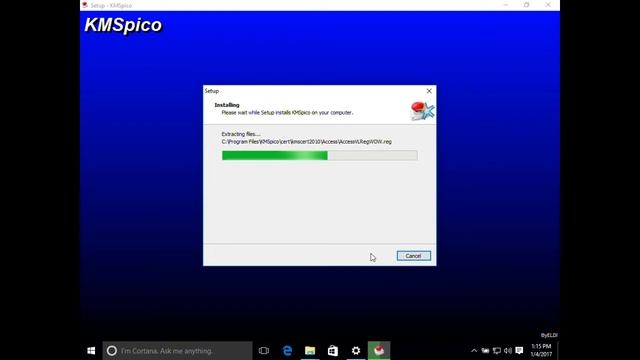The width and height of the screenshot is (640, 360).
Task: Close the Setup - KMSpico outer window
Action: pyautogui.click(x=548, y=5)
